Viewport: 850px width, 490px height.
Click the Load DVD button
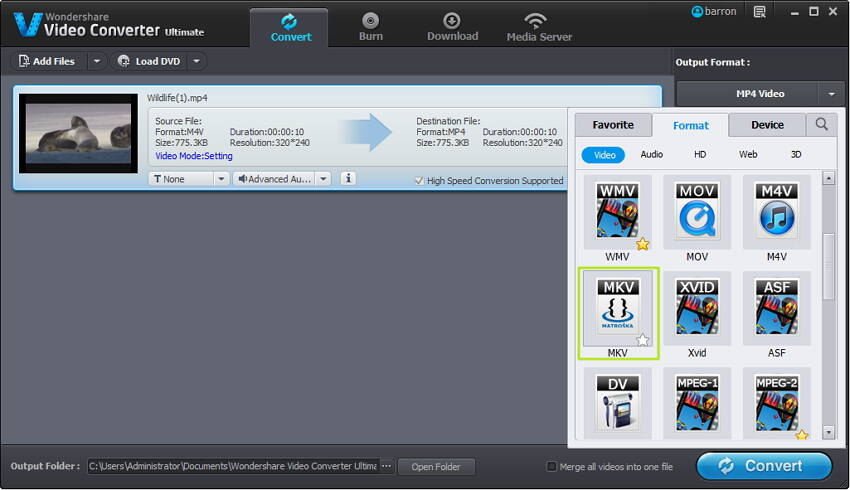(150, 61)
